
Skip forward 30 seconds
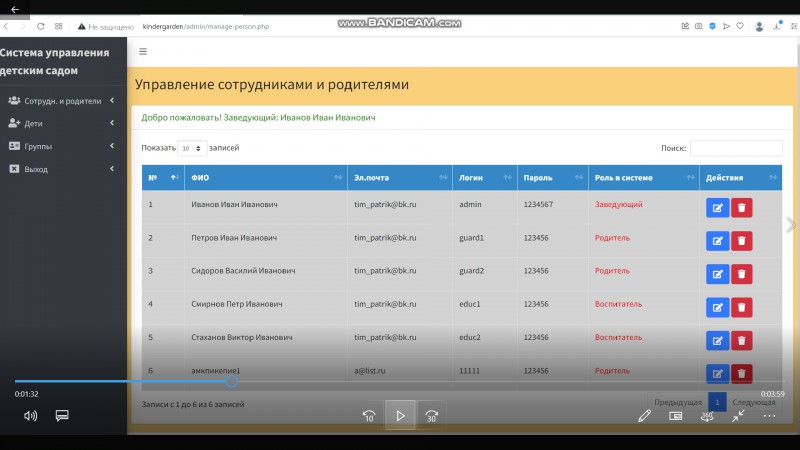tap(432, 416)
